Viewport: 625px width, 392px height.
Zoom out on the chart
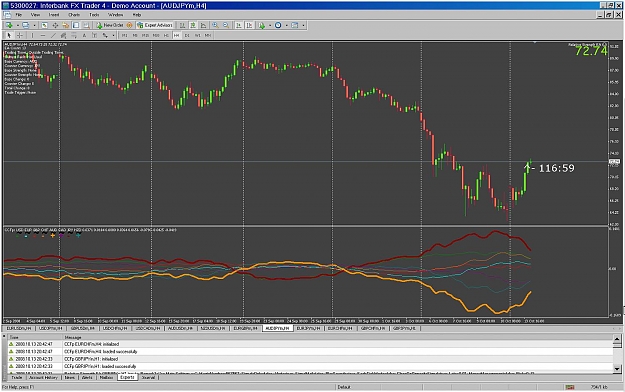(226, 25)
